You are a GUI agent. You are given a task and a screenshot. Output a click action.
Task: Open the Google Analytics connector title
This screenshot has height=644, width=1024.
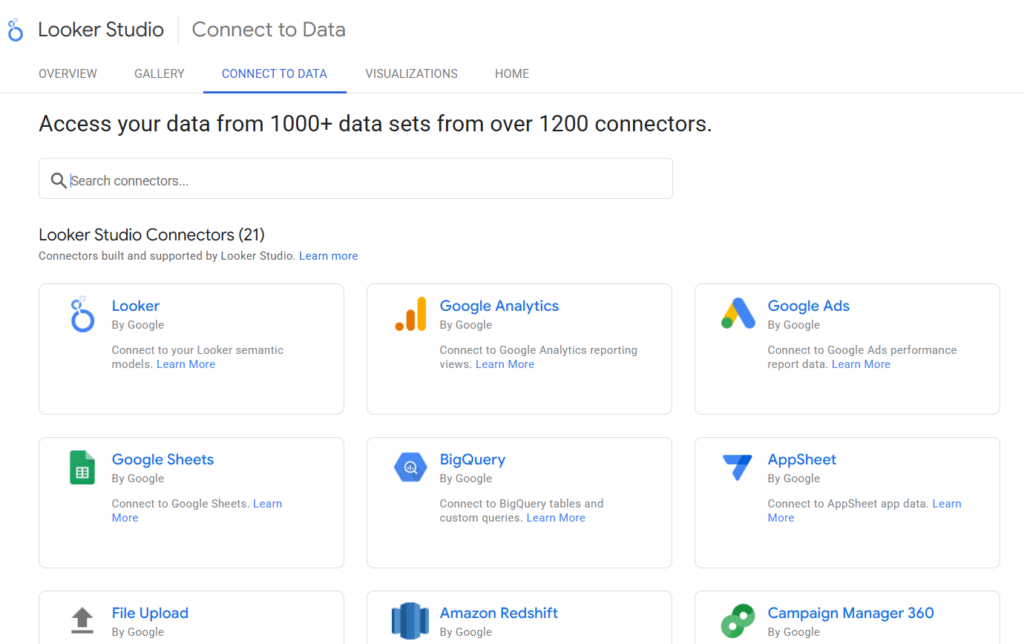(500, 306)
